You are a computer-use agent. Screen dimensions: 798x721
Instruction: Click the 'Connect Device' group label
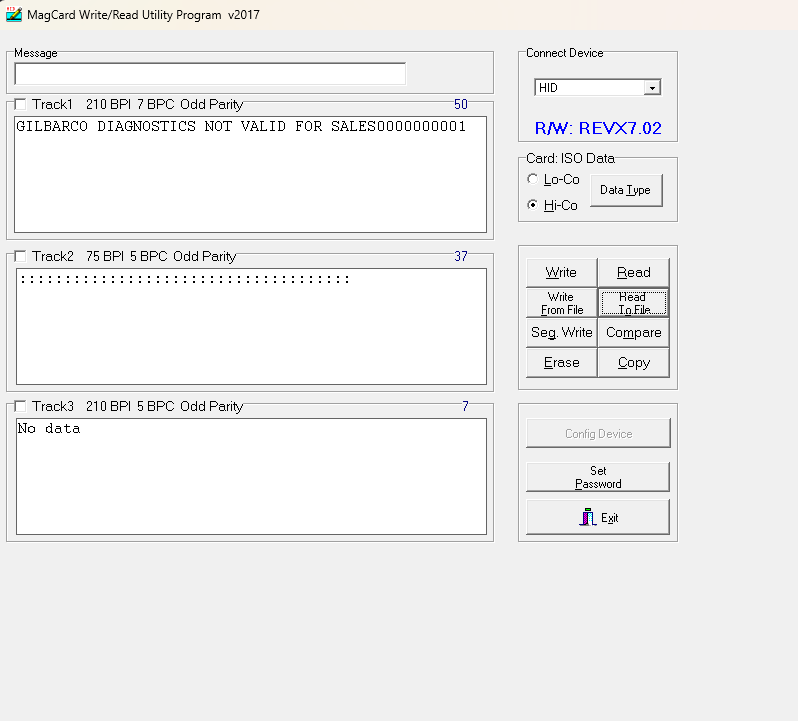pyautogui.click(x=564, y=53)
